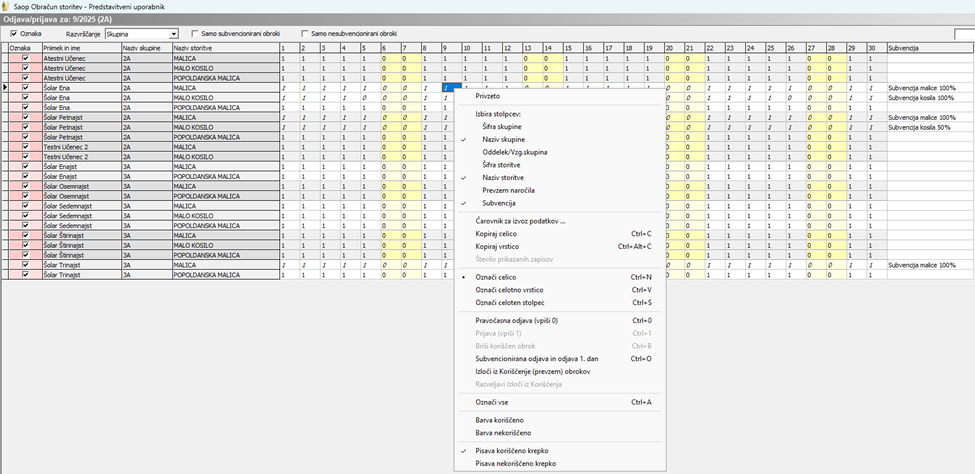Select Šolar Štirinajst POPOLDANSKA MALICA service cell
This screenshot has width=975, height=474.
[x=226, y=255]
